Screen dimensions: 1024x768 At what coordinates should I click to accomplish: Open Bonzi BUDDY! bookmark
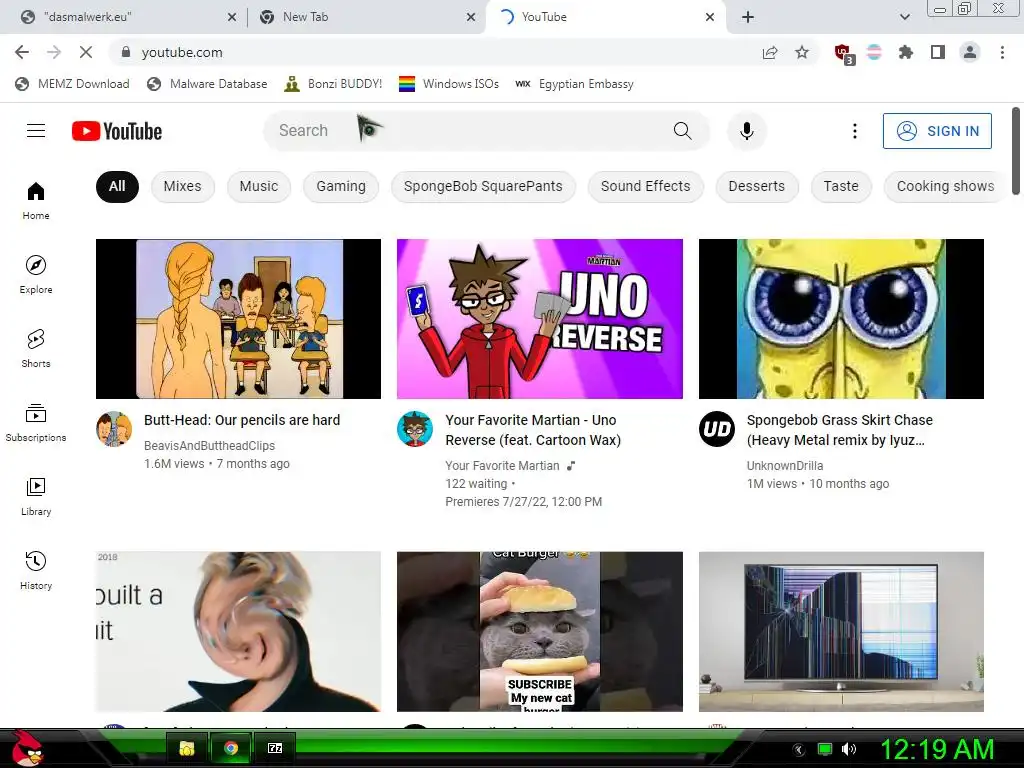tap(334, 84)
